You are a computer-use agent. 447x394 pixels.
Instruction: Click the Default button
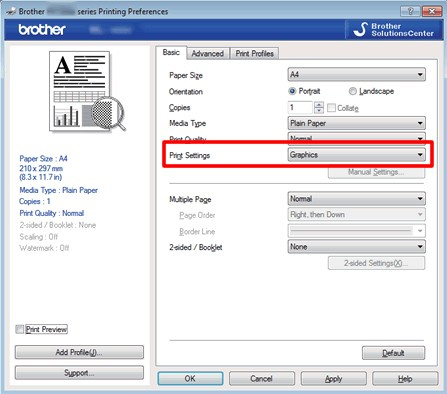(x=393, y=353)
